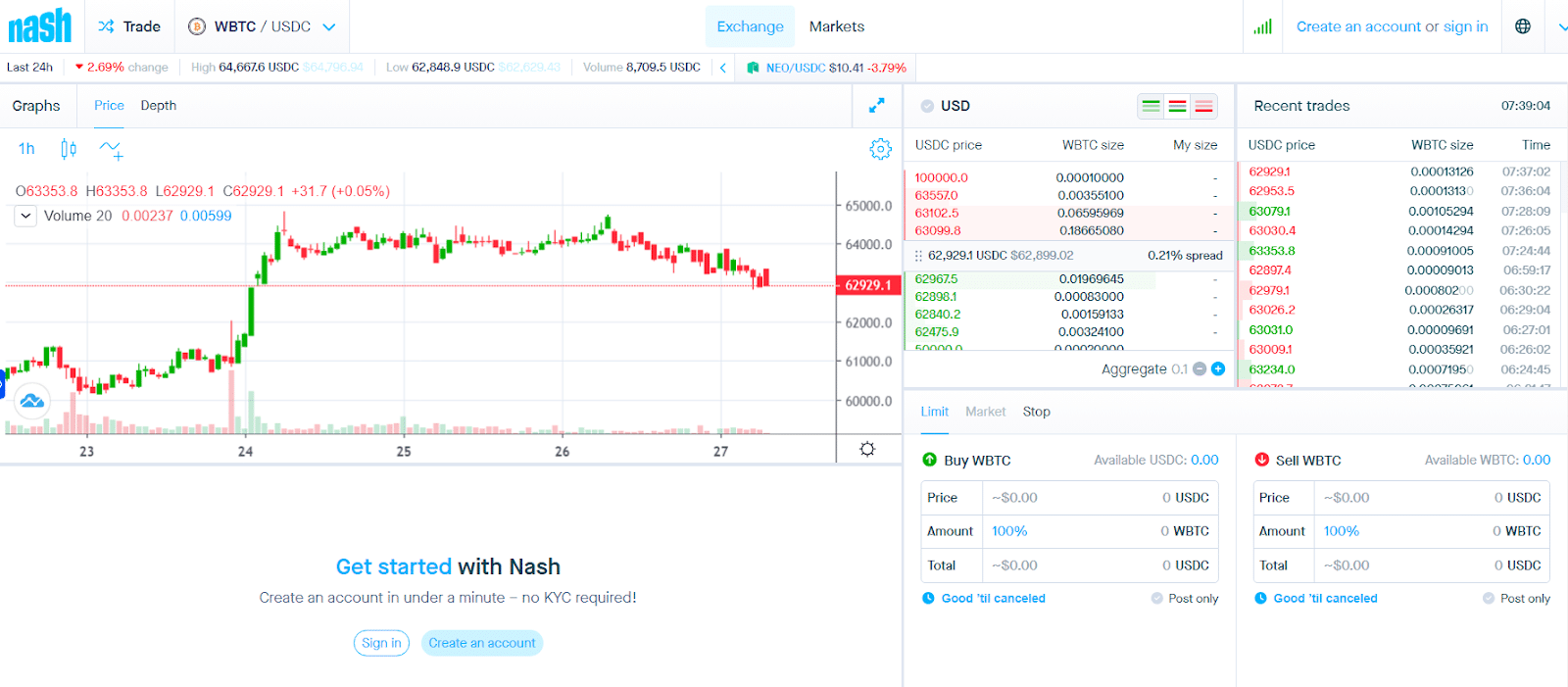Screen dimensions: 1568x687
Task: Click the NEO coin icon in ticker
Action: 753,68
